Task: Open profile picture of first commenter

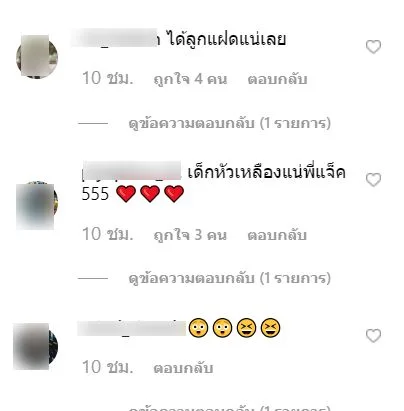Action: [x=37, y=57]
